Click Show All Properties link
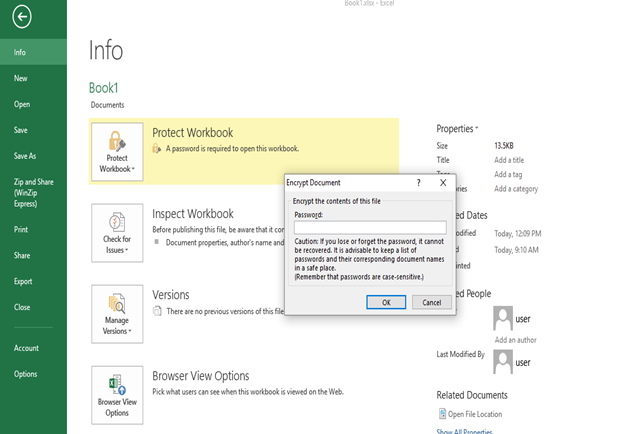The image size is (624, 434). pos(464,431)
